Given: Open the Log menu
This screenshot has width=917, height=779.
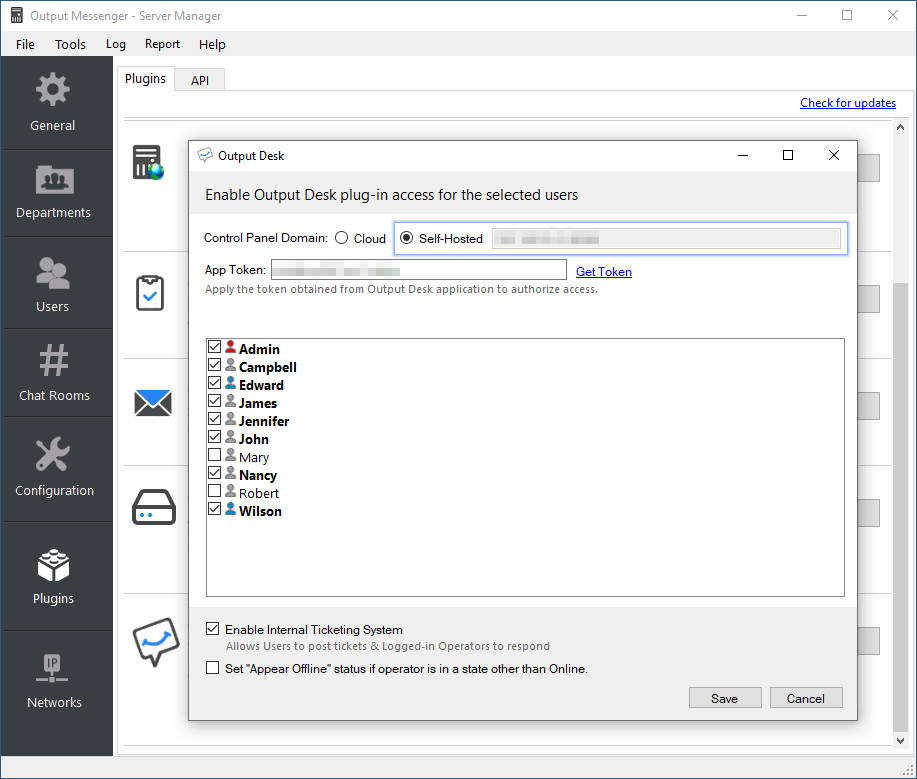Looking at the screenshot, I should (x=116, y=44).
